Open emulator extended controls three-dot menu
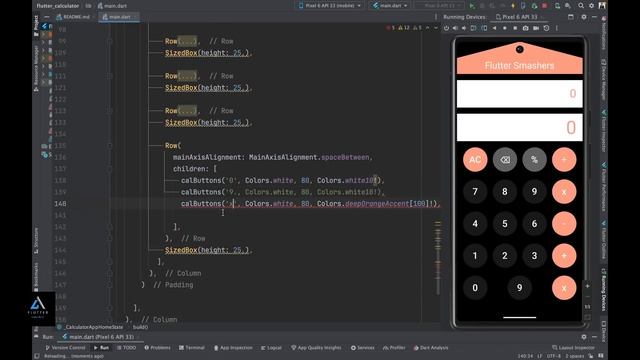The width and height of the screenshot is (640, 360). pos(556,28)
